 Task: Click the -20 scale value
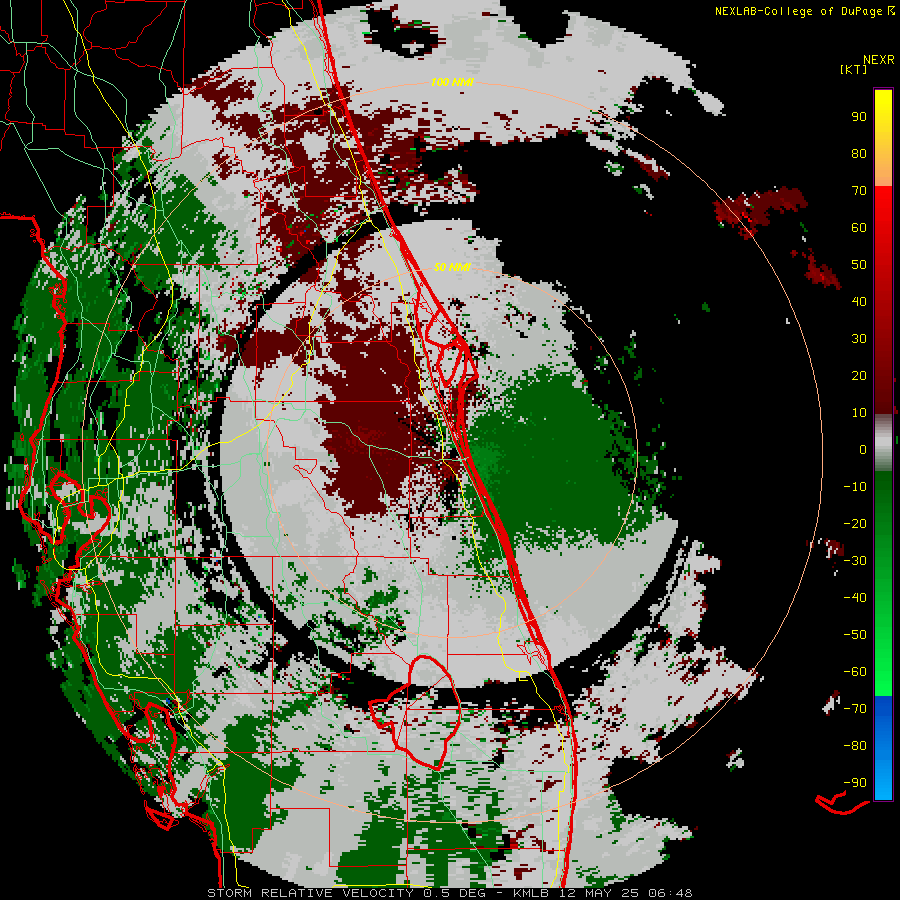click(x=855, y=523)
